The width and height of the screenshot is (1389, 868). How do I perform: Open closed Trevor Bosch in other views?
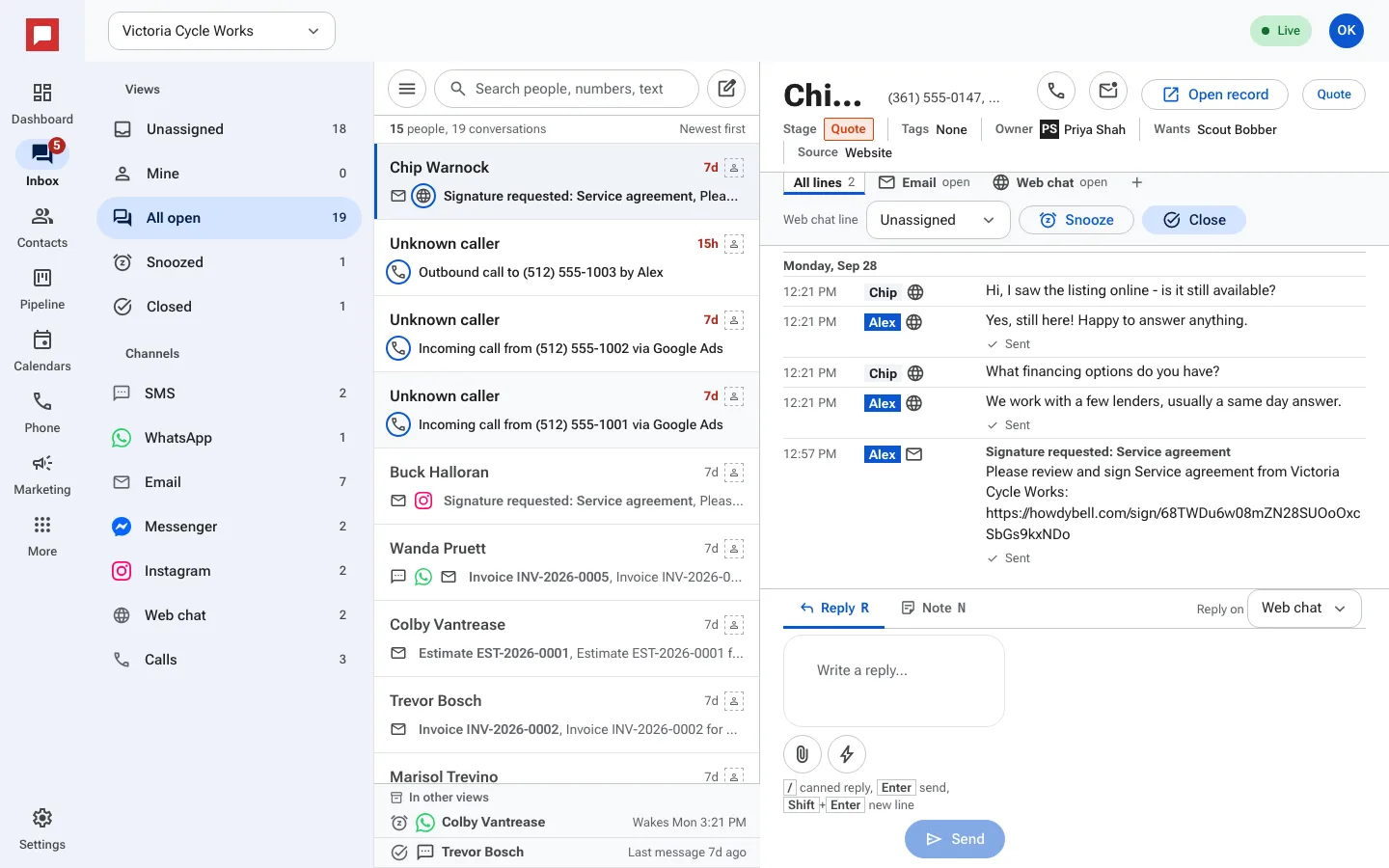click(567, 853)
